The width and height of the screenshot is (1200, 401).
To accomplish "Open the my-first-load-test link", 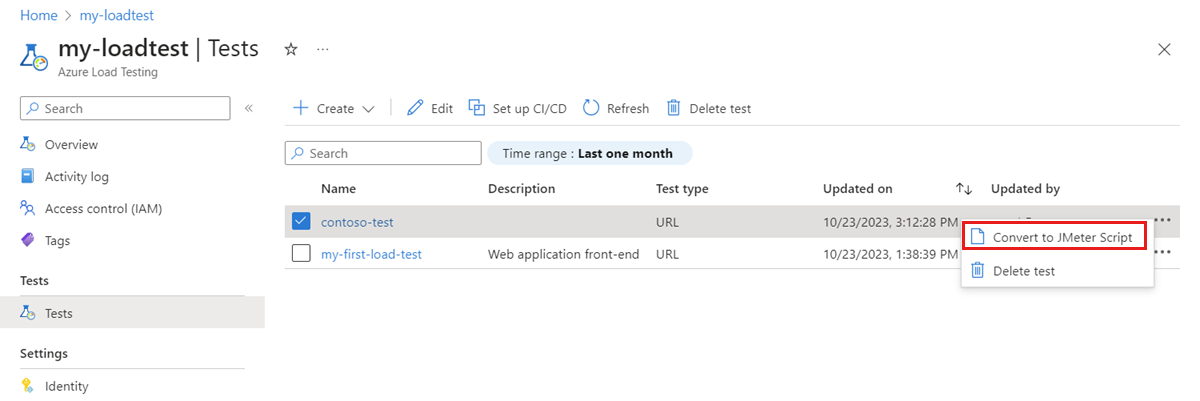I will (371, 254).
